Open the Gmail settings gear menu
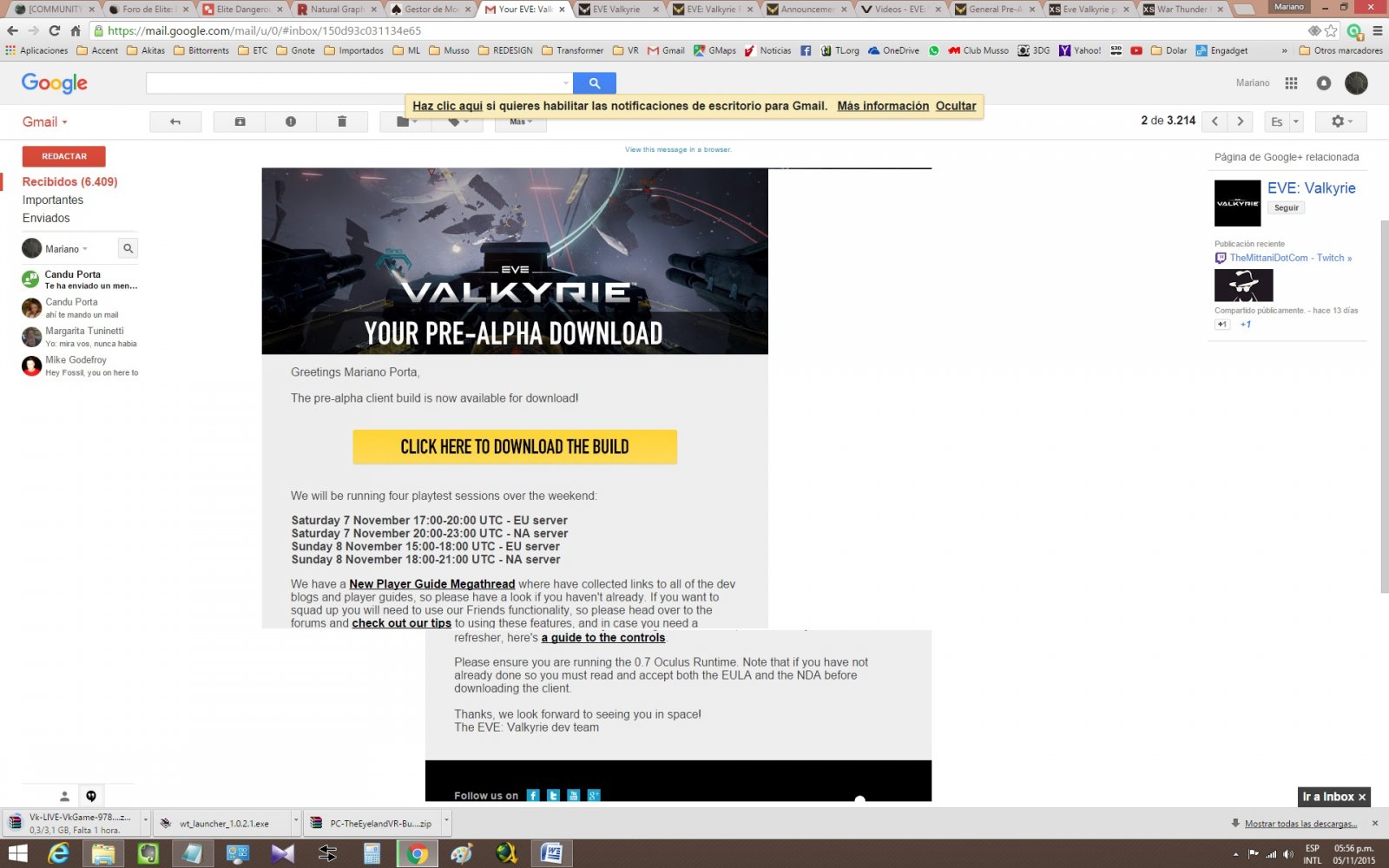This screenshot has width=1389, height=868. pos(1341,122)
